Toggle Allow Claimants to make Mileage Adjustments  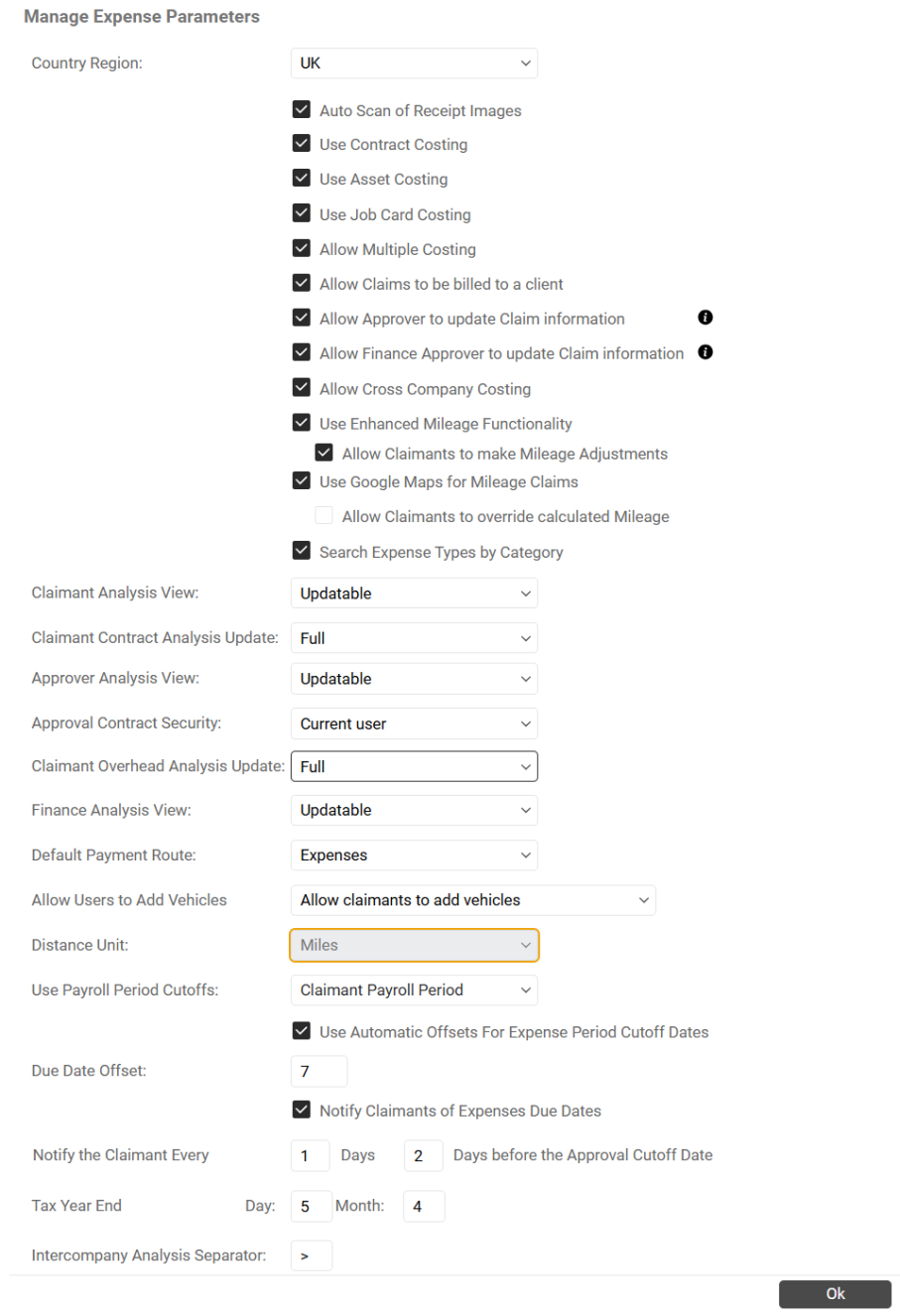coord(323,453)
